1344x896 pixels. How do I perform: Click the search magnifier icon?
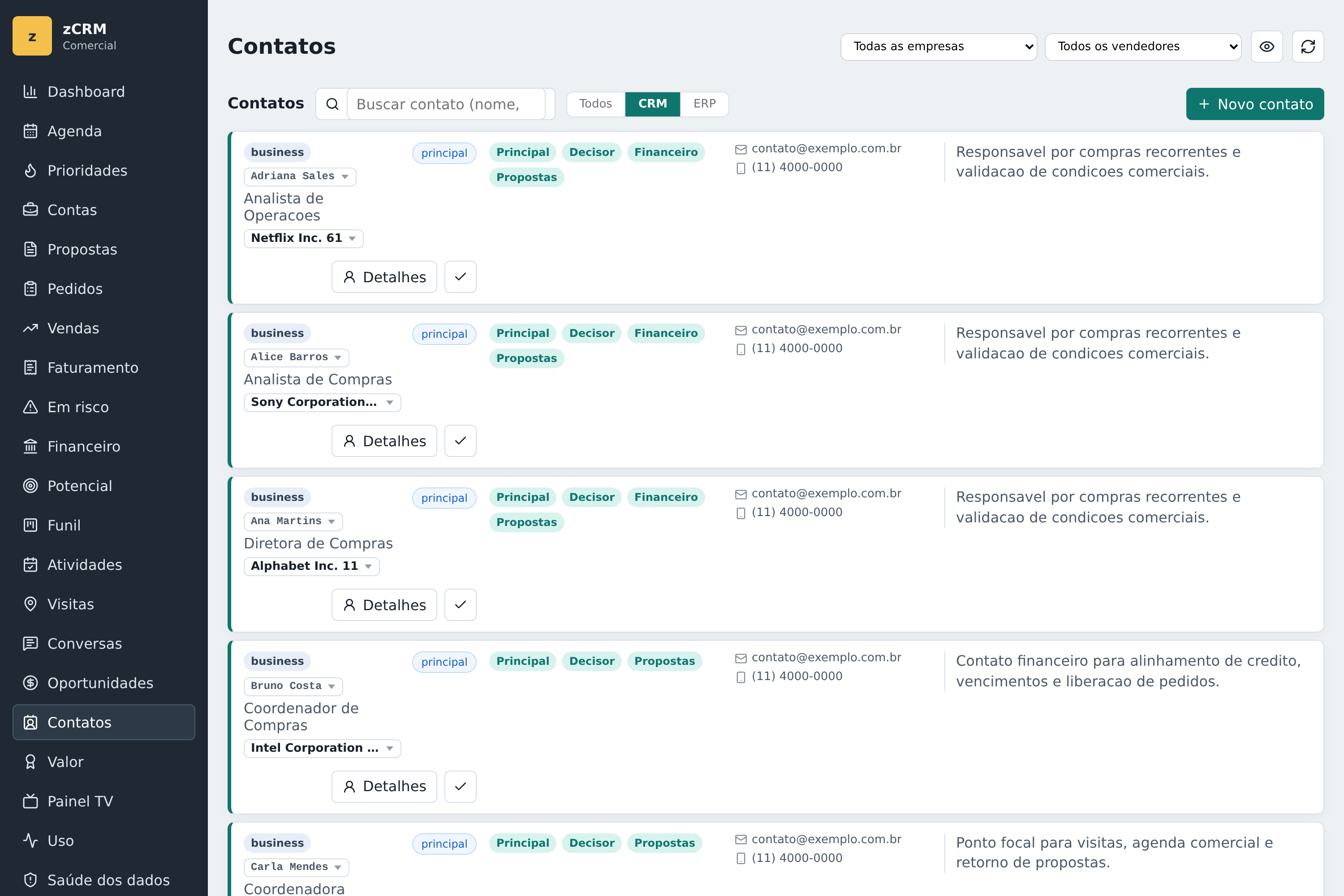(x=332, y=104)
